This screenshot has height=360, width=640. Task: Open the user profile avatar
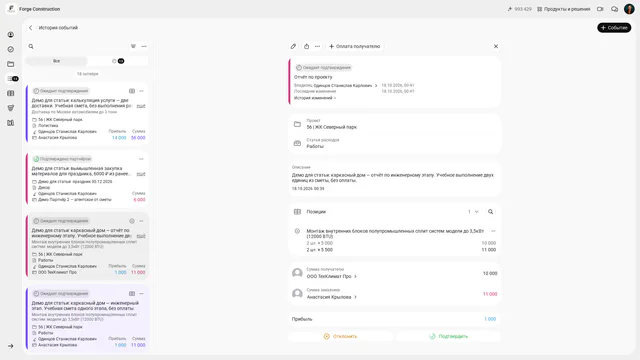pos(629,9)
